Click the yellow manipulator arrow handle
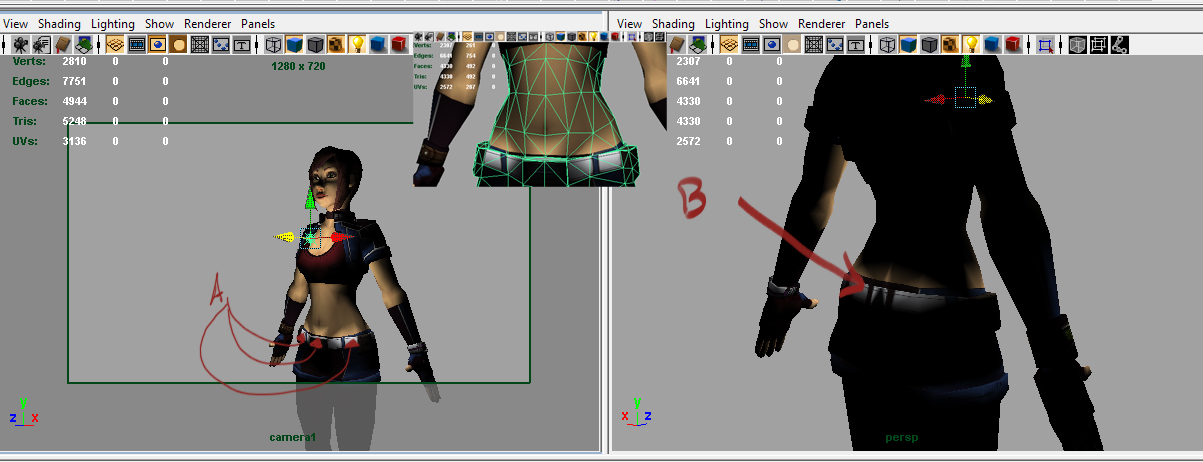 (286, 237)
